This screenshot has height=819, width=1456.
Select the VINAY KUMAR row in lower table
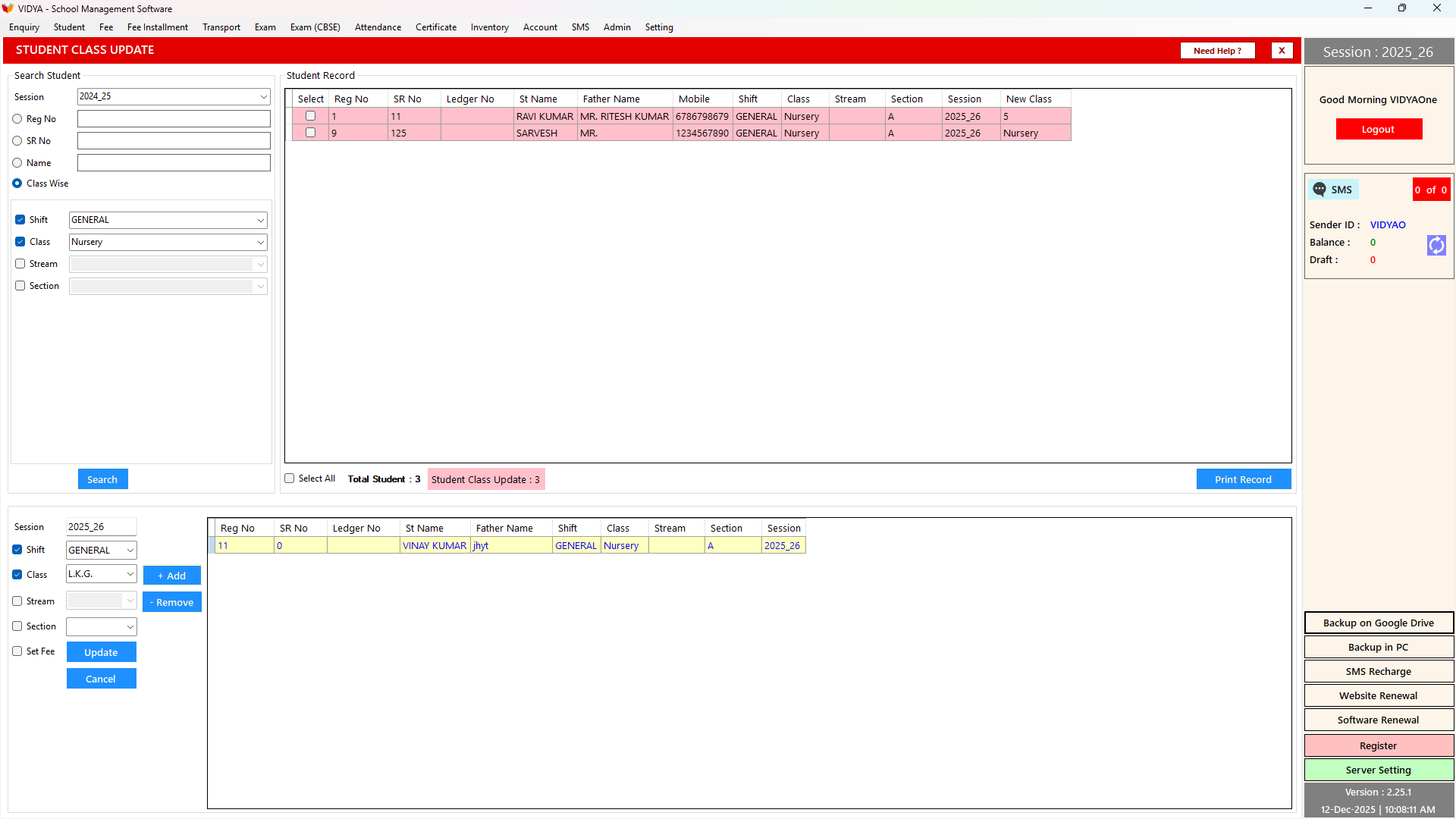click(507, 545)
